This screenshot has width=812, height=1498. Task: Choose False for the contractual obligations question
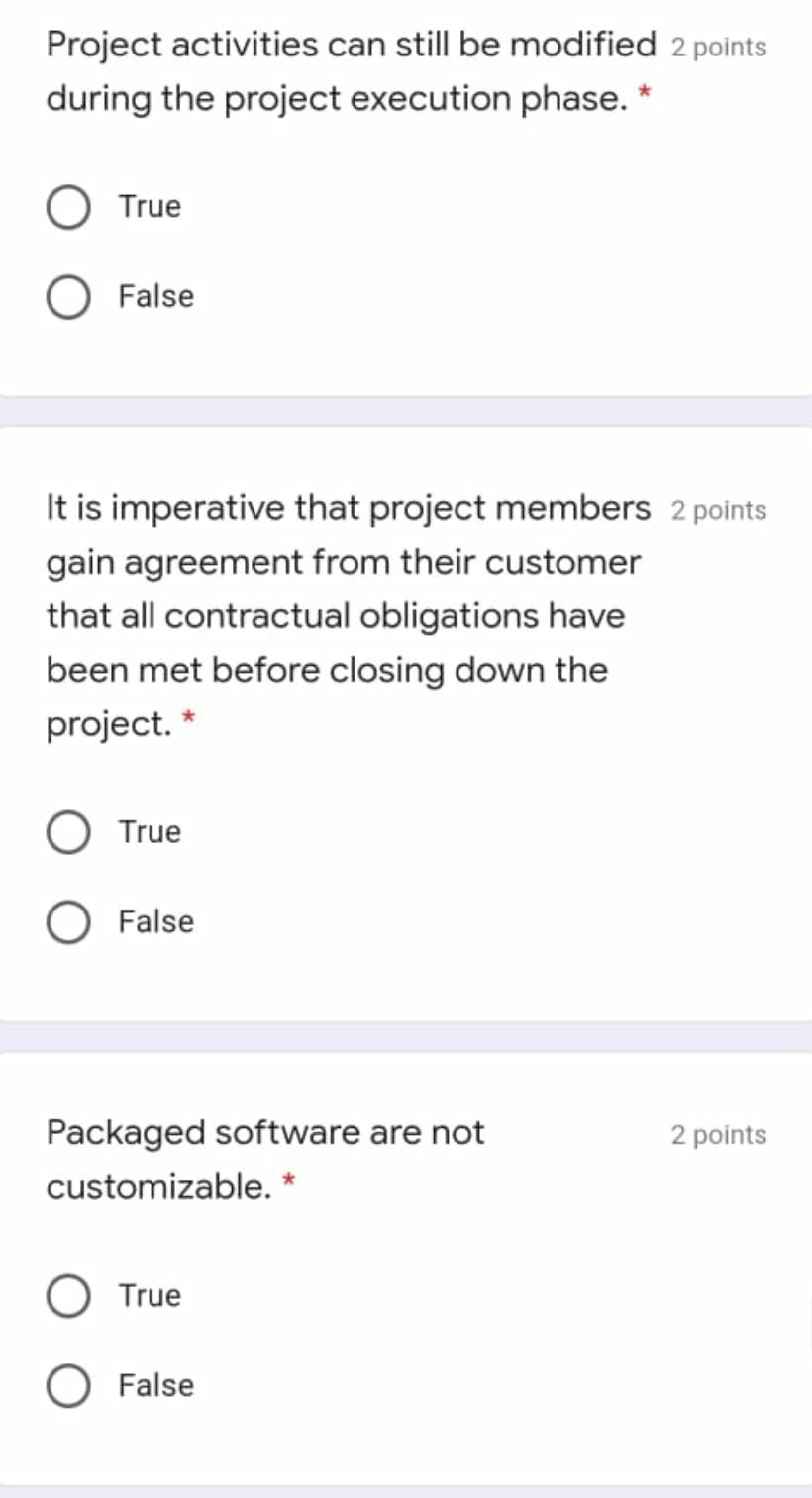point(68,921)
